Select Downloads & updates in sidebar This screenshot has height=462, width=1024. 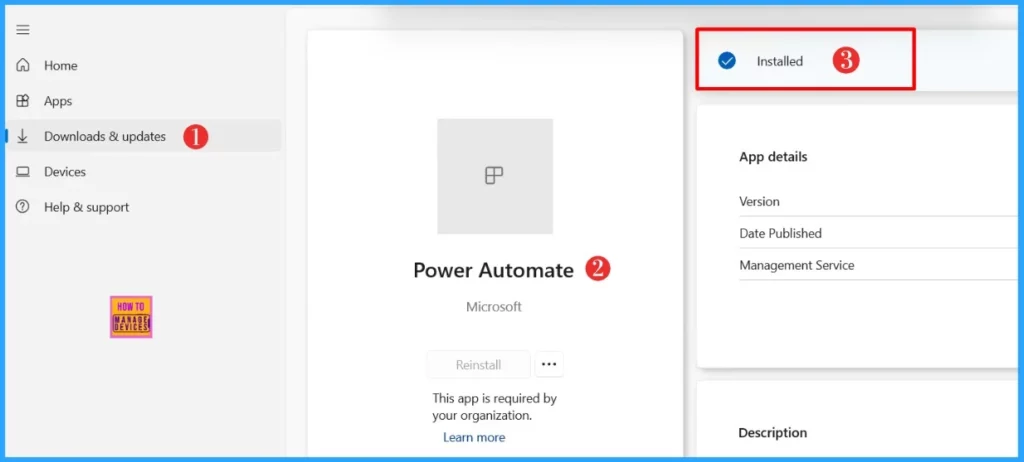coord(144,136)
